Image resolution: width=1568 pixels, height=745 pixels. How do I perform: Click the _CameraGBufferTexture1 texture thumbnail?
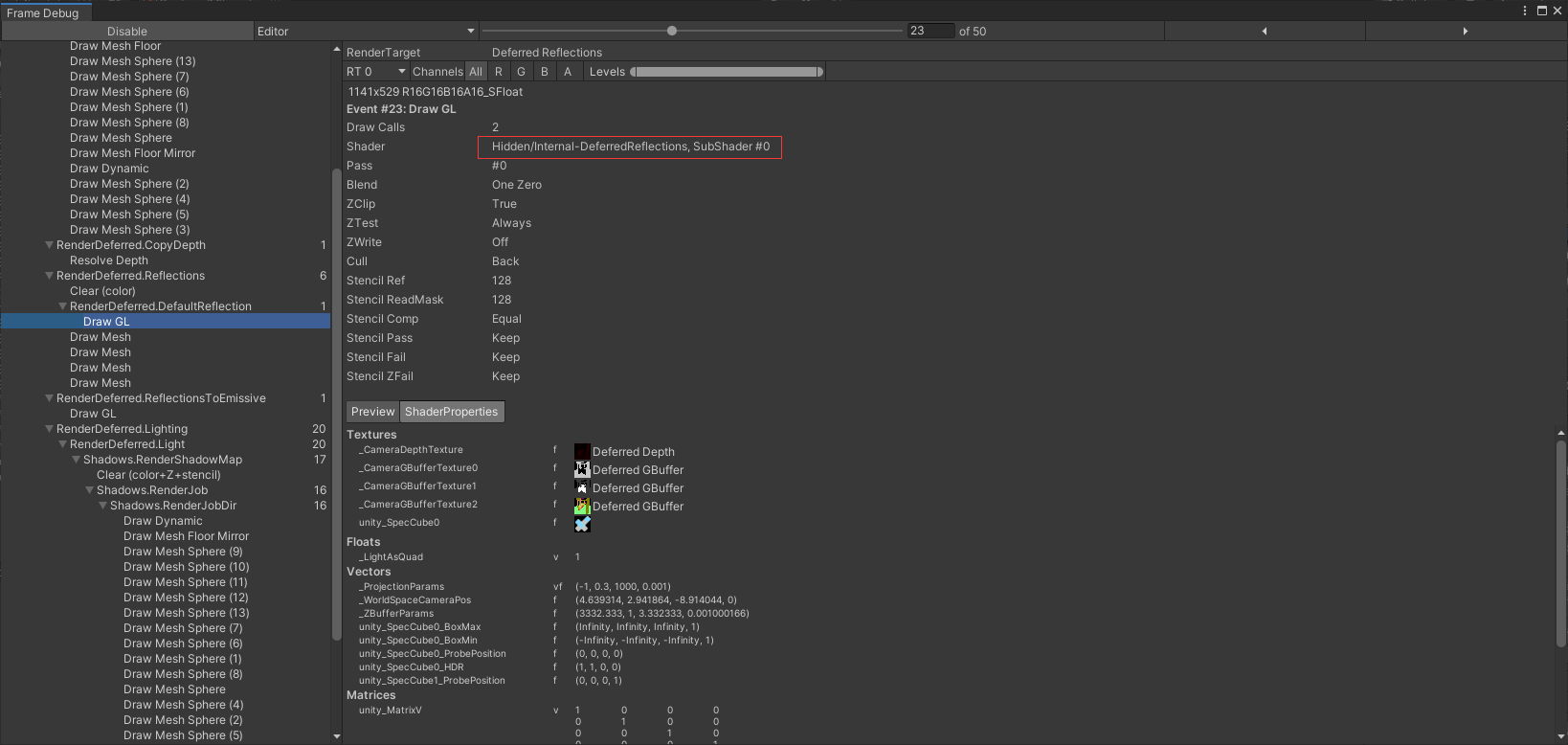coord(582,487)
